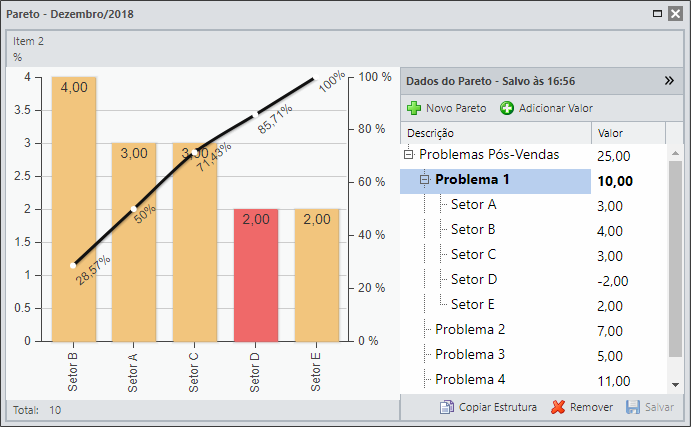
Task: Click the 10,00 value of Problema 1
Action: point(615,181)
